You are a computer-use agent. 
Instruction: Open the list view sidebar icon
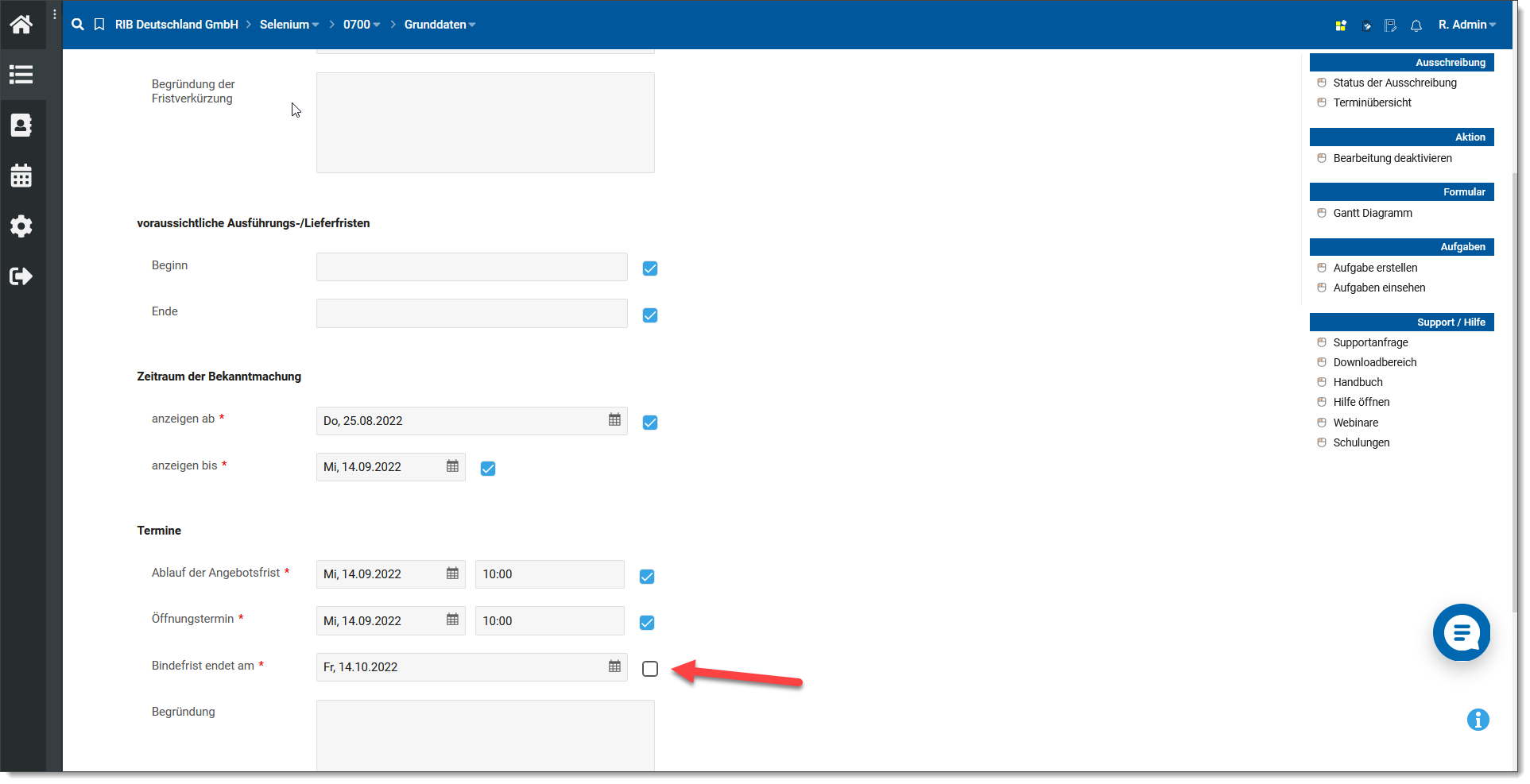[21, 75]
